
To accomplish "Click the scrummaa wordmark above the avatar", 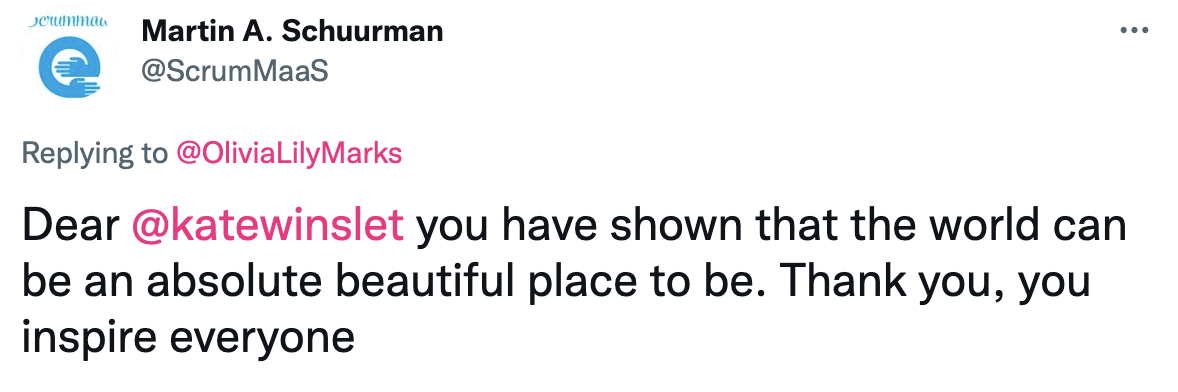I will pos(68,20).
